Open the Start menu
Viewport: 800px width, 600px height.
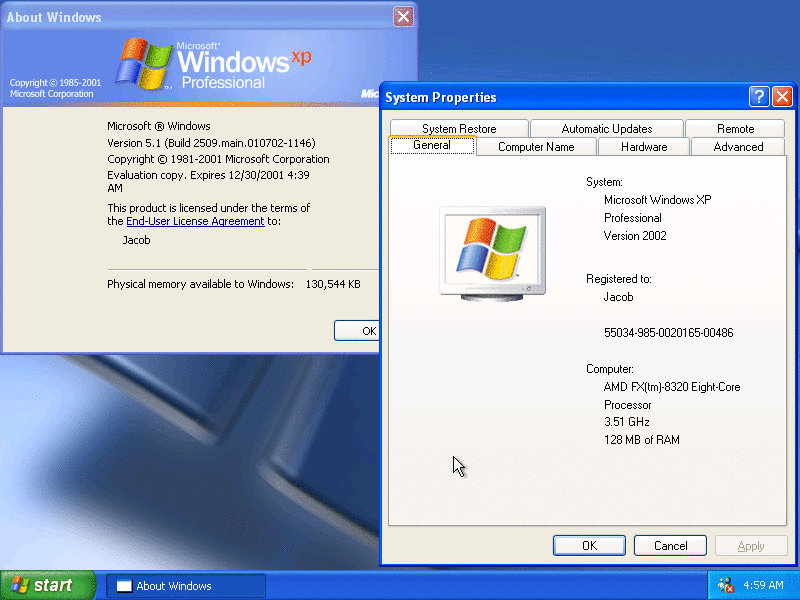48,585
